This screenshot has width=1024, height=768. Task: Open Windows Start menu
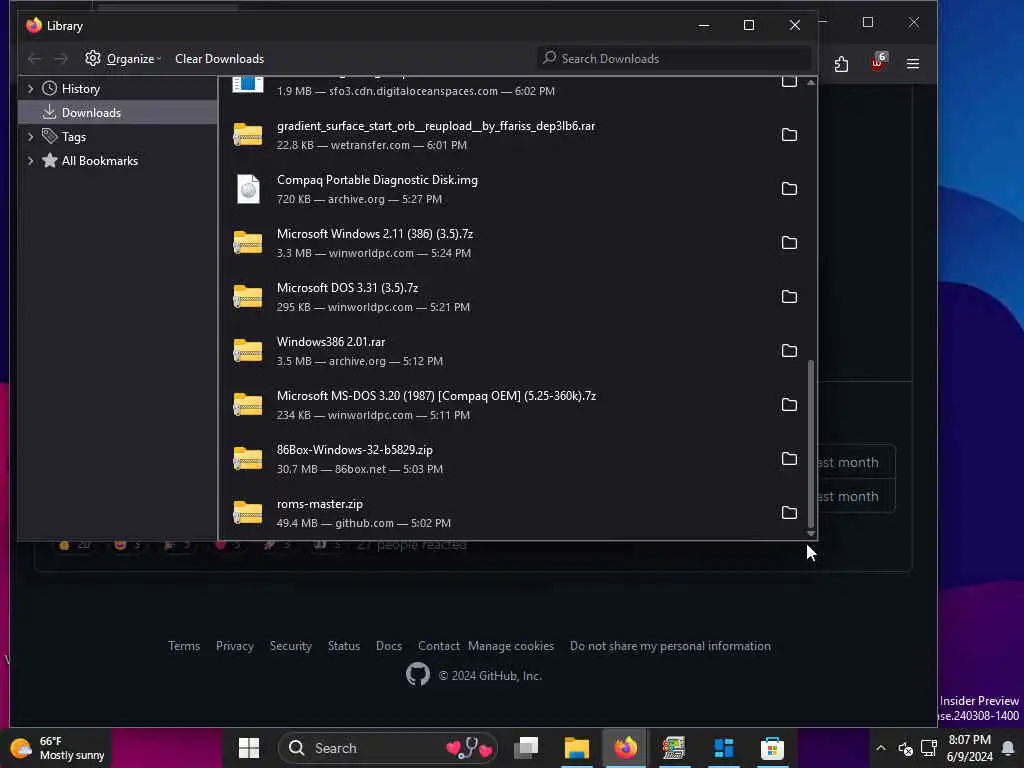coord(249,748)
